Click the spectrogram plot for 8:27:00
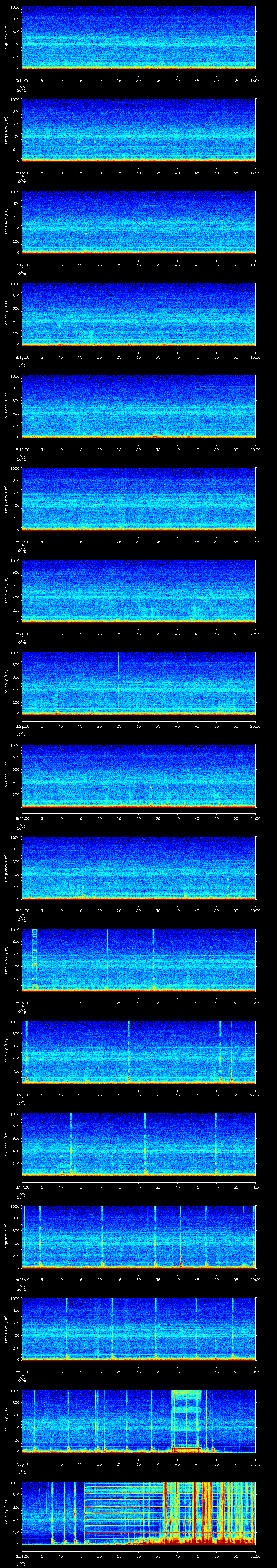Screen dimensions: 277x1568 click(139, 1144)
